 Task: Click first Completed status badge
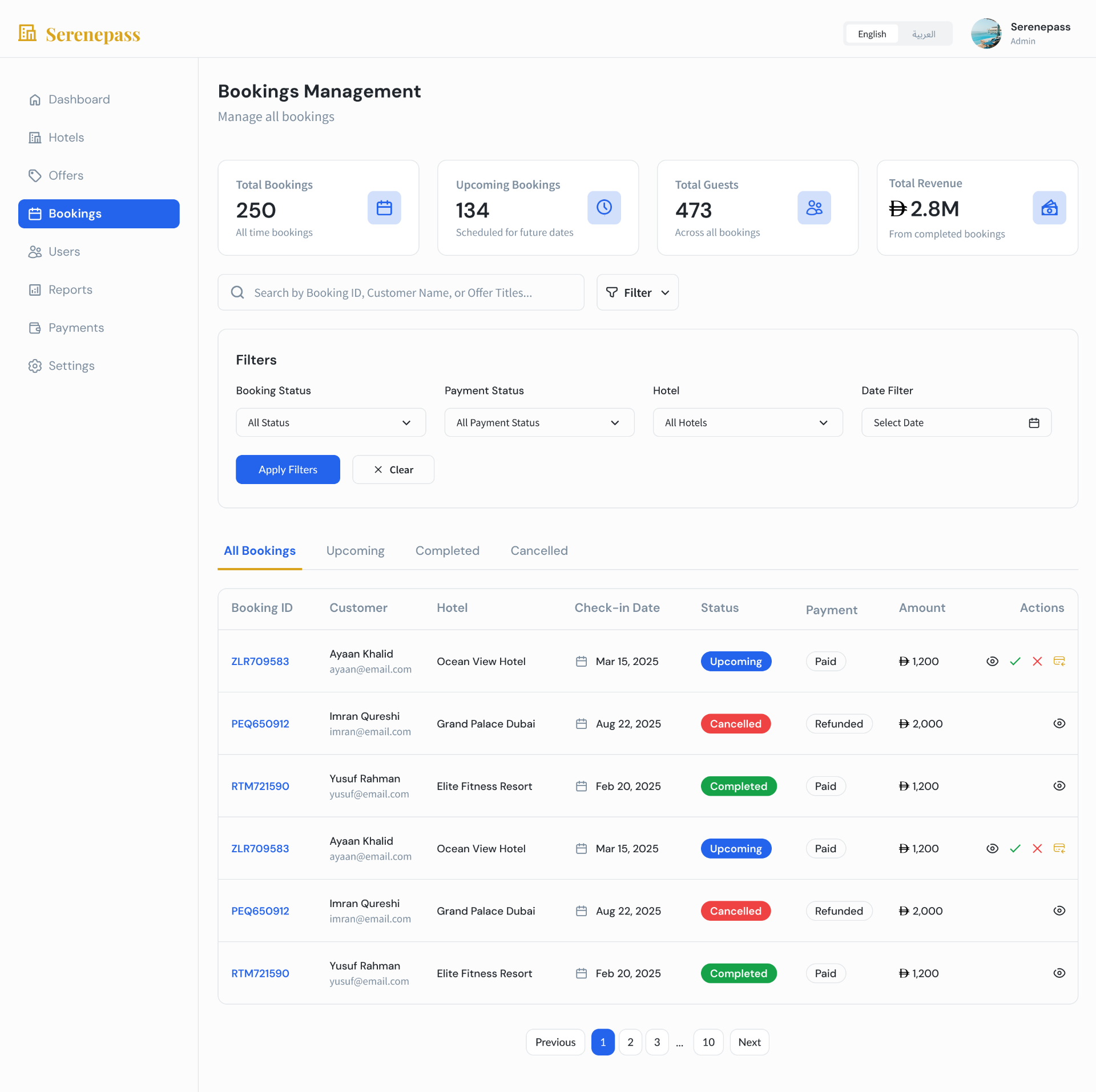[x=739, y=786]
